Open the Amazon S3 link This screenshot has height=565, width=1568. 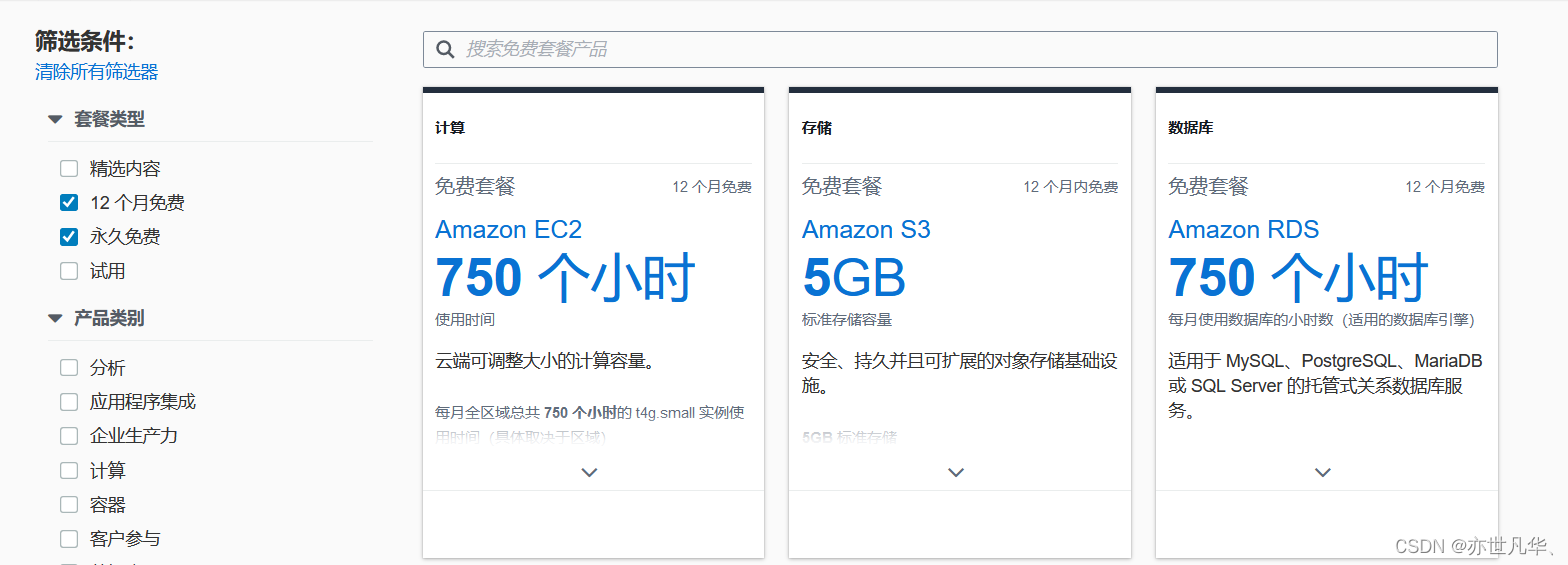pyautogui.click(x=866, y=229)
